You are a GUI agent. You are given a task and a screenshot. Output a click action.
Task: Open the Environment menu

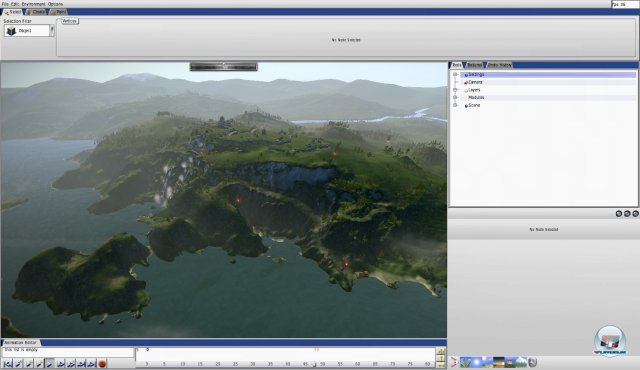(33, 4)
